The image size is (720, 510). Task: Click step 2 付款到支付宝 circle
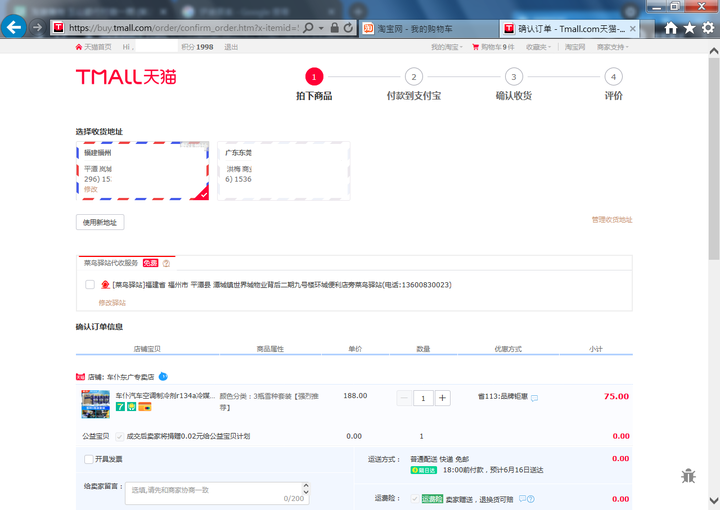[x=414, y=77]
